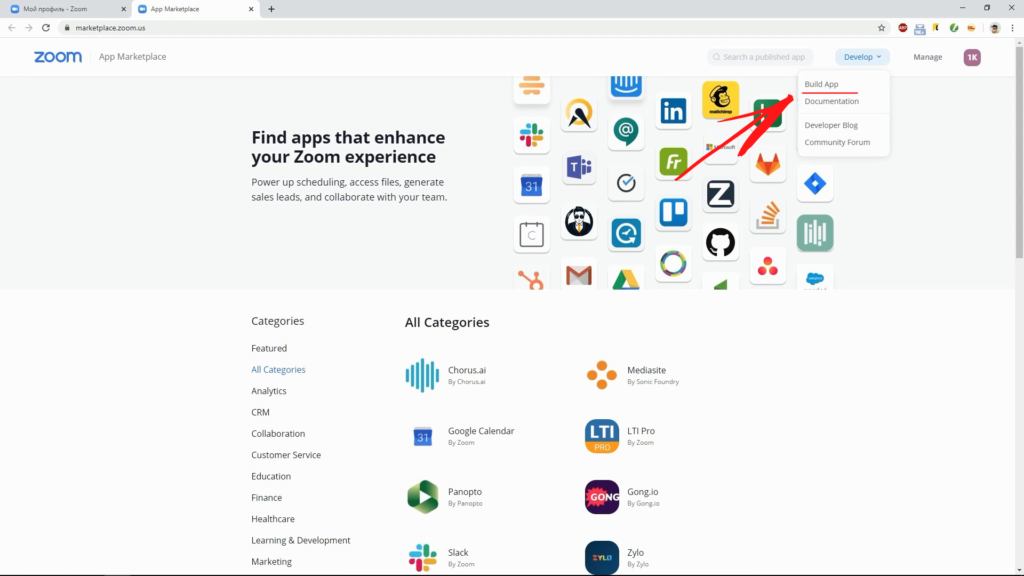This screenshot has width=1024, height=576.
Task: Select the GitHub app icon
Action: [x=720, y=242]
